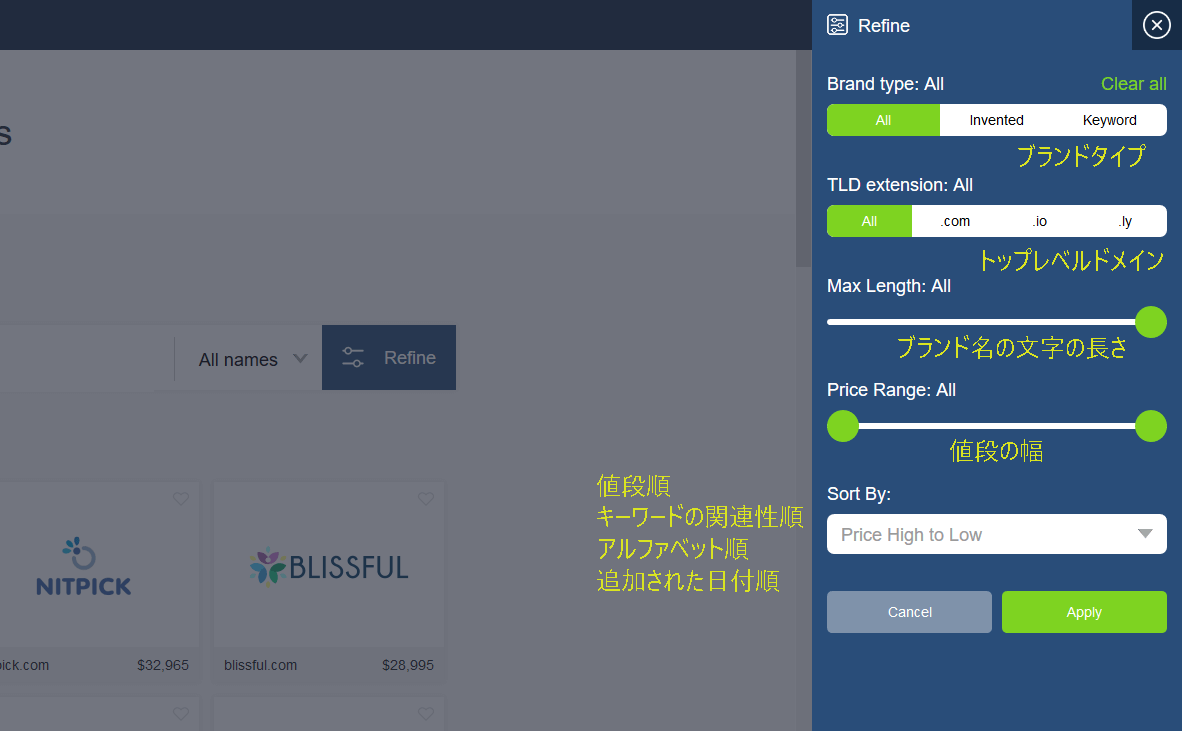Favorite the Nitpick listing heart icon
The image size is (1182, 731).
click(x=181, y=499)
